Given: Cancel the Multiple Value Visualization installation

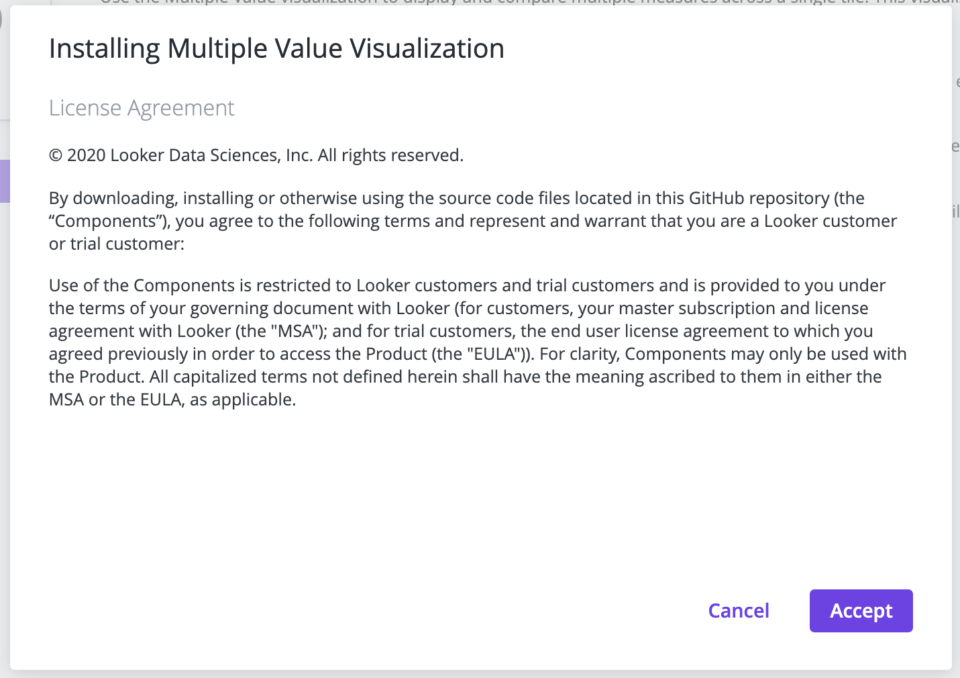Looking at the screenshot, I should click(738, 610).
